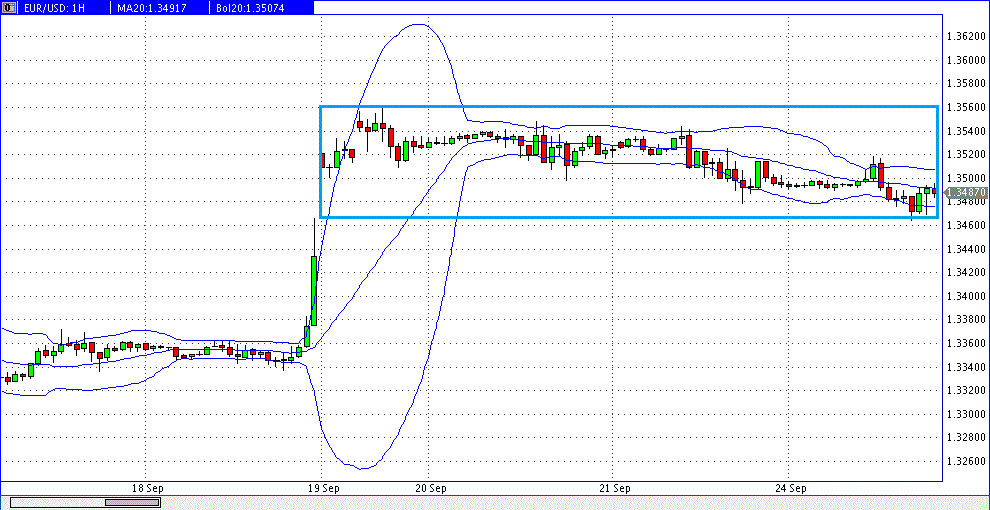
Task: Click the 1.33600 price level
Action: pyautogui.click(x=966, y=343)
